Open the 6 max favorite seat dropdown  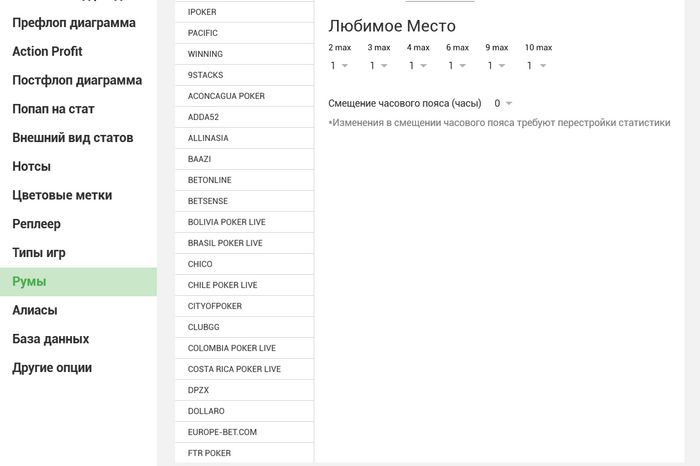tap(457, 66)
